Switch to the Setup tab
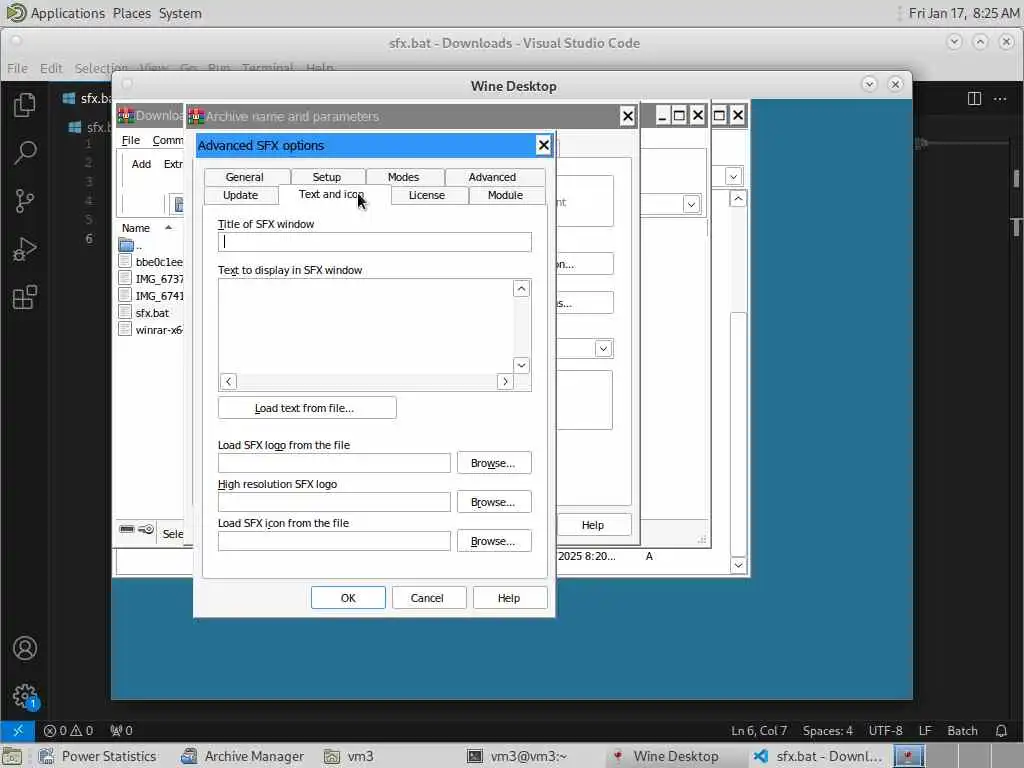 [x=327, y=177]
